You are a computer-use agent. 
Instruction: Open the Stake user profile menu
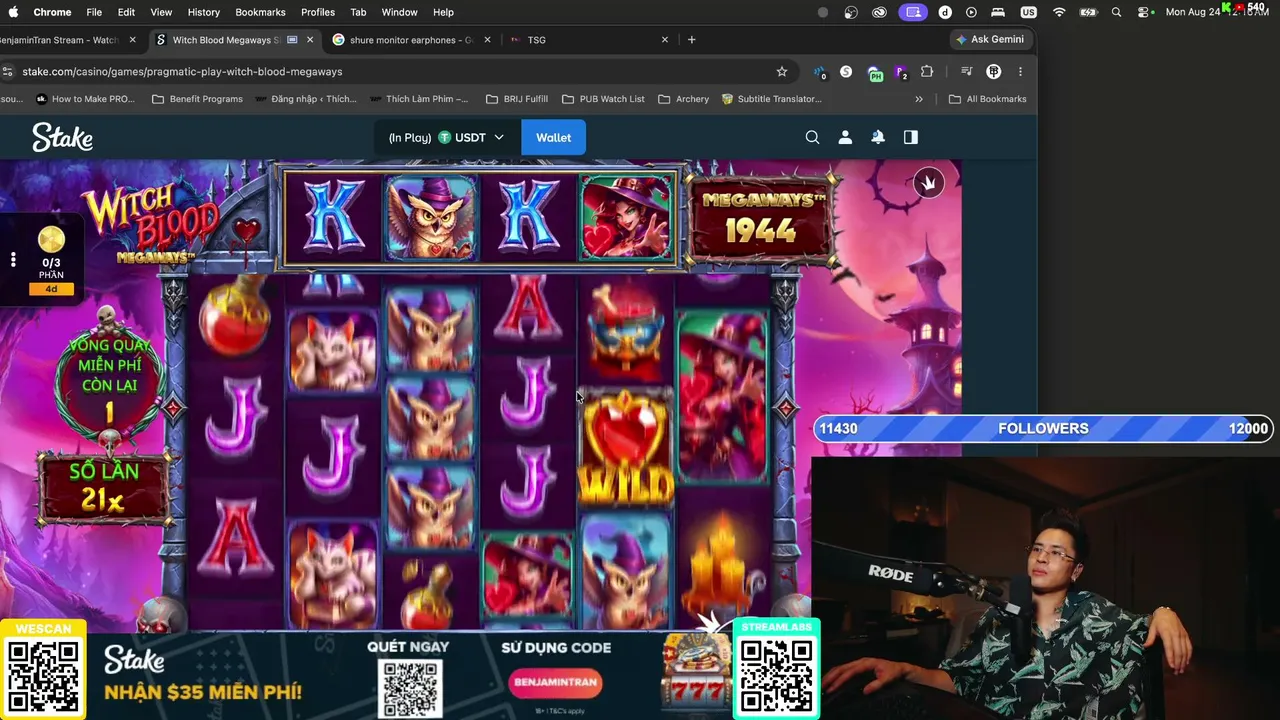coord(845,137)
